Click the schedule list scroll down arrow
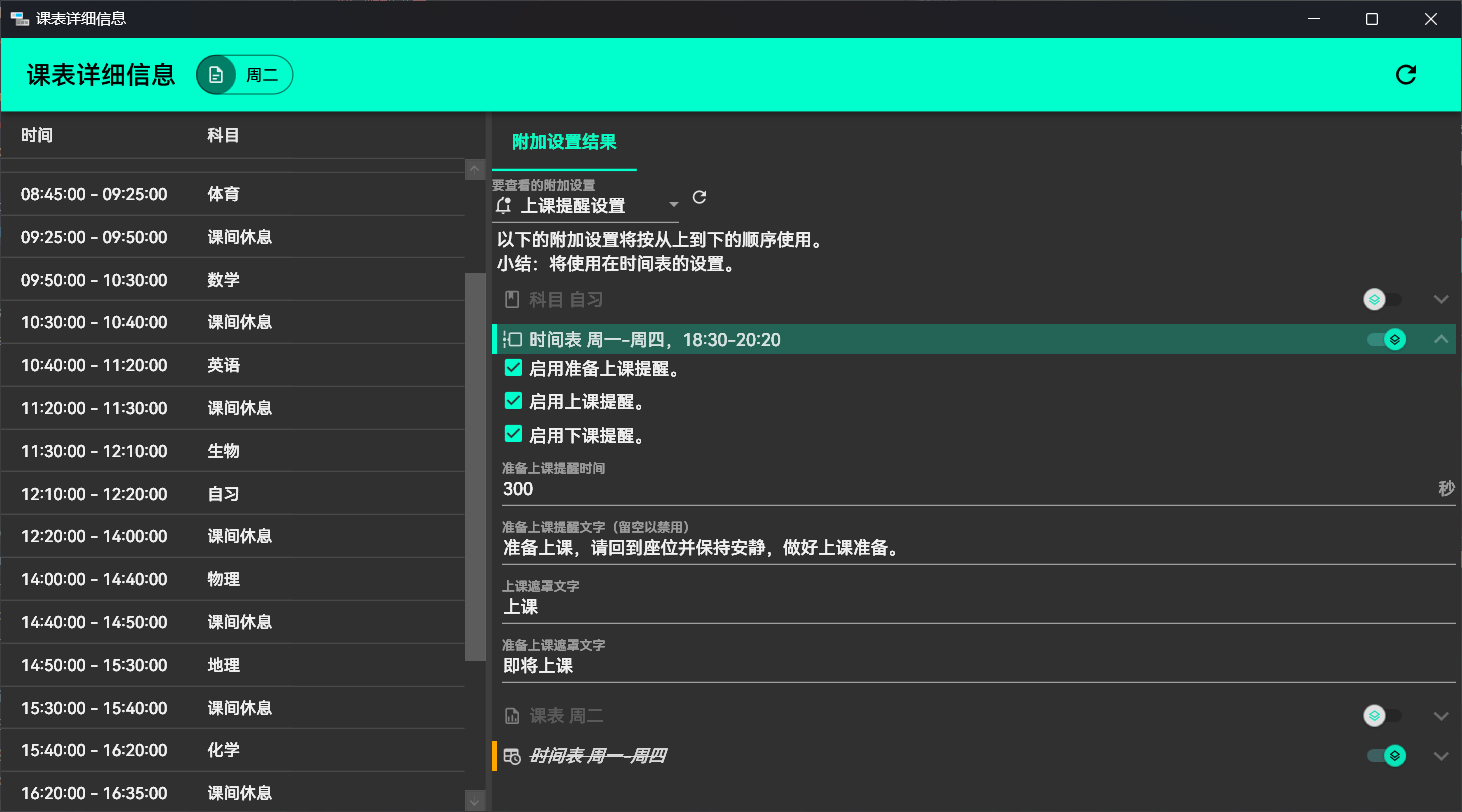 click(475, 800)
